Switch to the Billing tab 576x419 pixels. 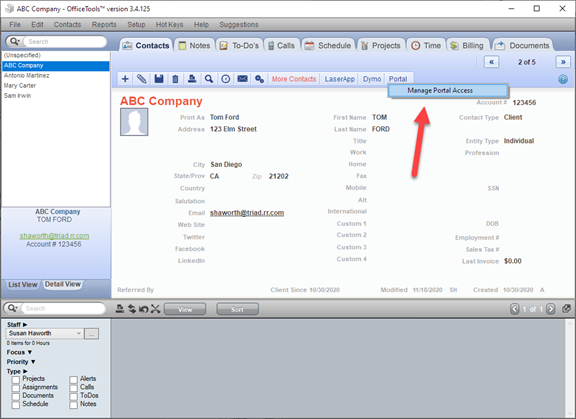(467, 46)
